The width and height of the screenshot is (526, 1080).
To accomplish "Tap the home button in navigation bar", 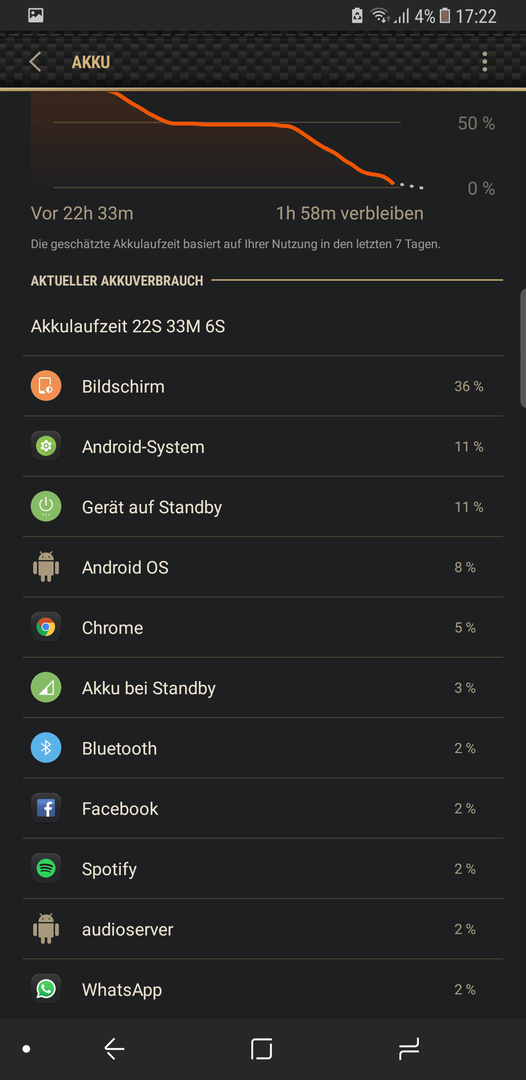I will pos(262,1049).
